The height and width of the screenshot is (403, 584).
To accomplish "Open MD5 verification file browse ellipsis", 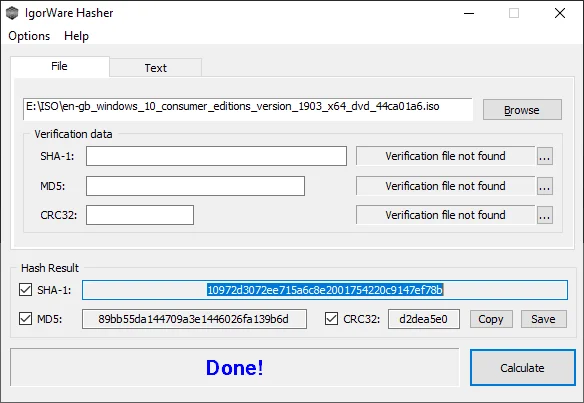I will coord(545,186).
